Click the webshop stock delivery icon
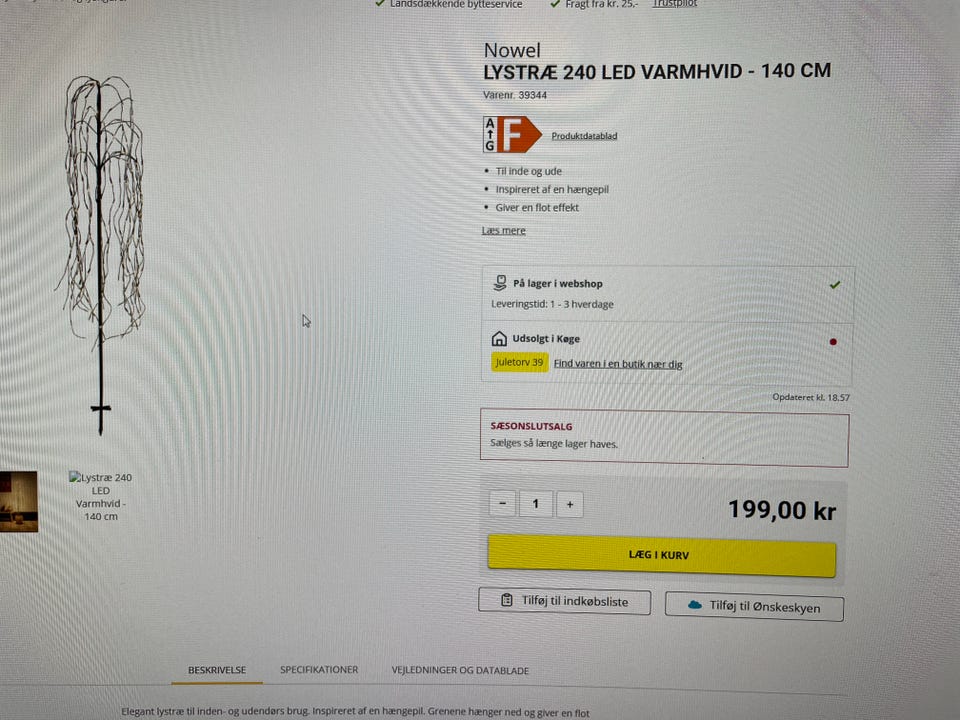The image size is (960, 720). pos(500,283)
